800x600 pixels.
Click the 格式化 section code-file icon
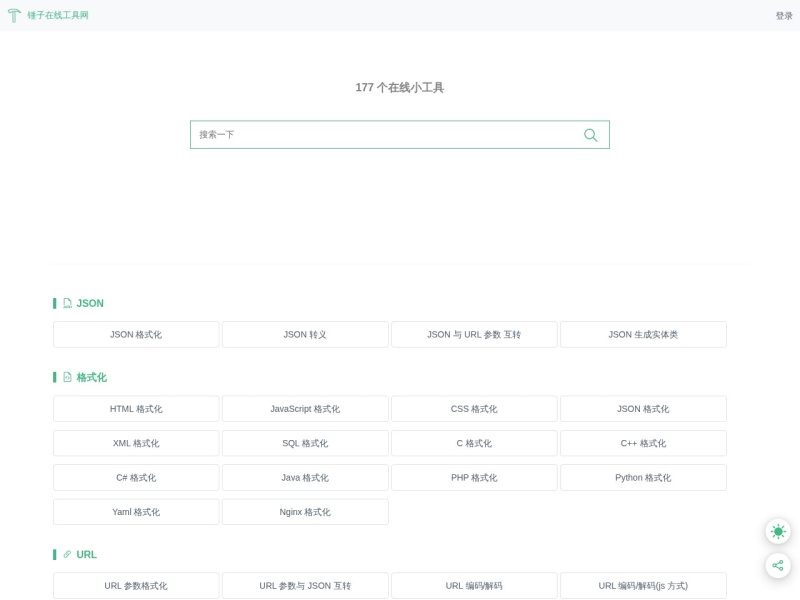[x=67, y=377]
